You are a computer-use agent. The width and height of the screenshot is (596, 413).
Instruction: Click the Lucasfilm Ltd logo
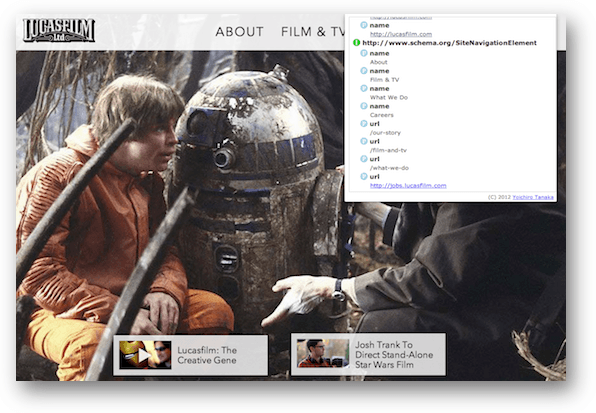point(59,30)
